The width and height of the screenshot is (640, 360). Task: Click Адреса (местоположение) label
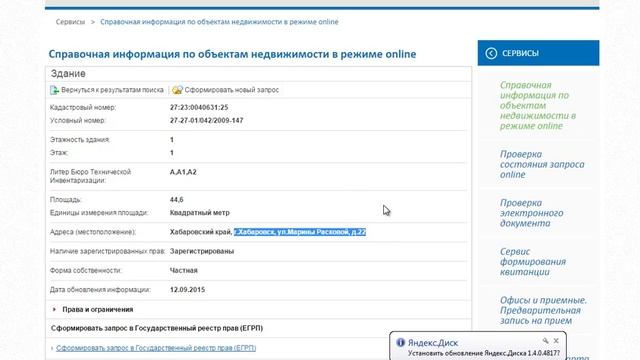pos(93,232)
